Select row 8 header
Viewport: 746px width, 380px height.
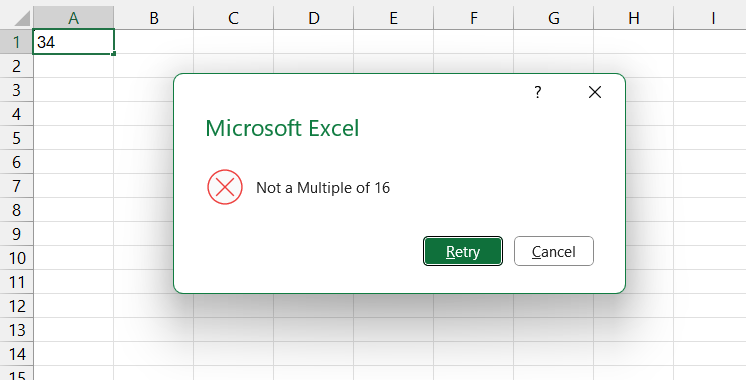17,210
